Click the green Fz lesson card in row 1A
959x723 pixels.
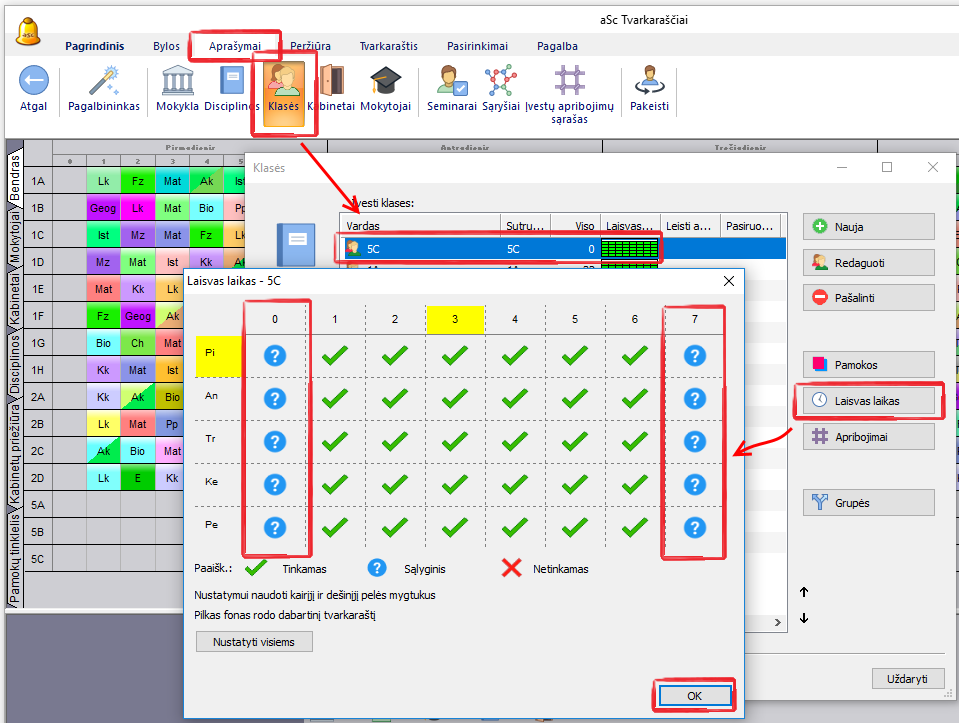(138, 181)
